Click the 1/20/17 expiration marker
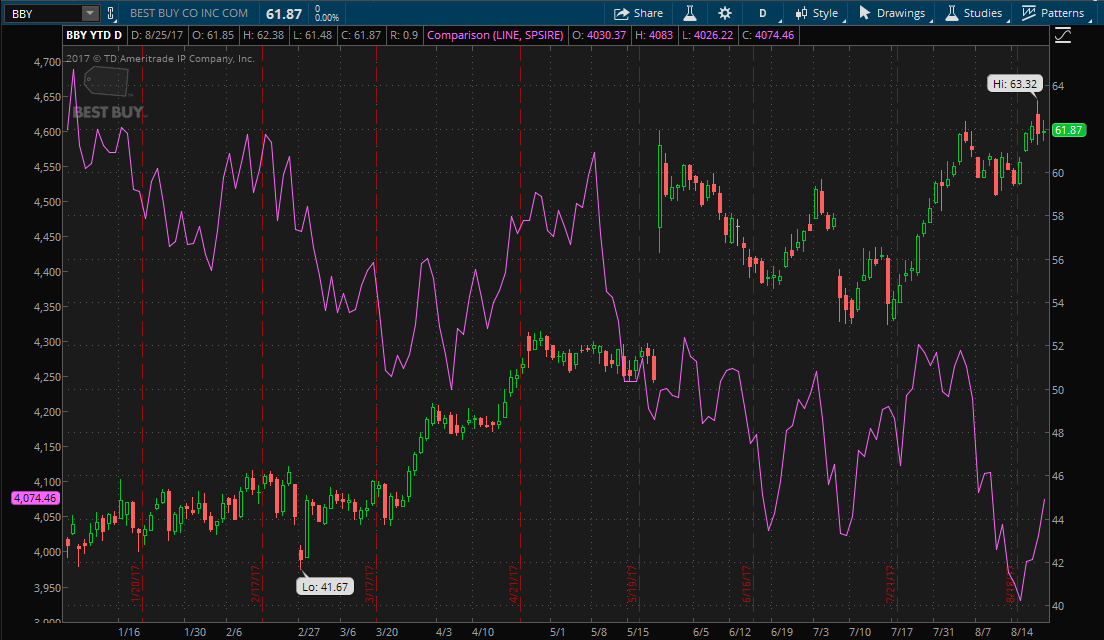The image size is (1104, 640). click(x=136, y=584)
